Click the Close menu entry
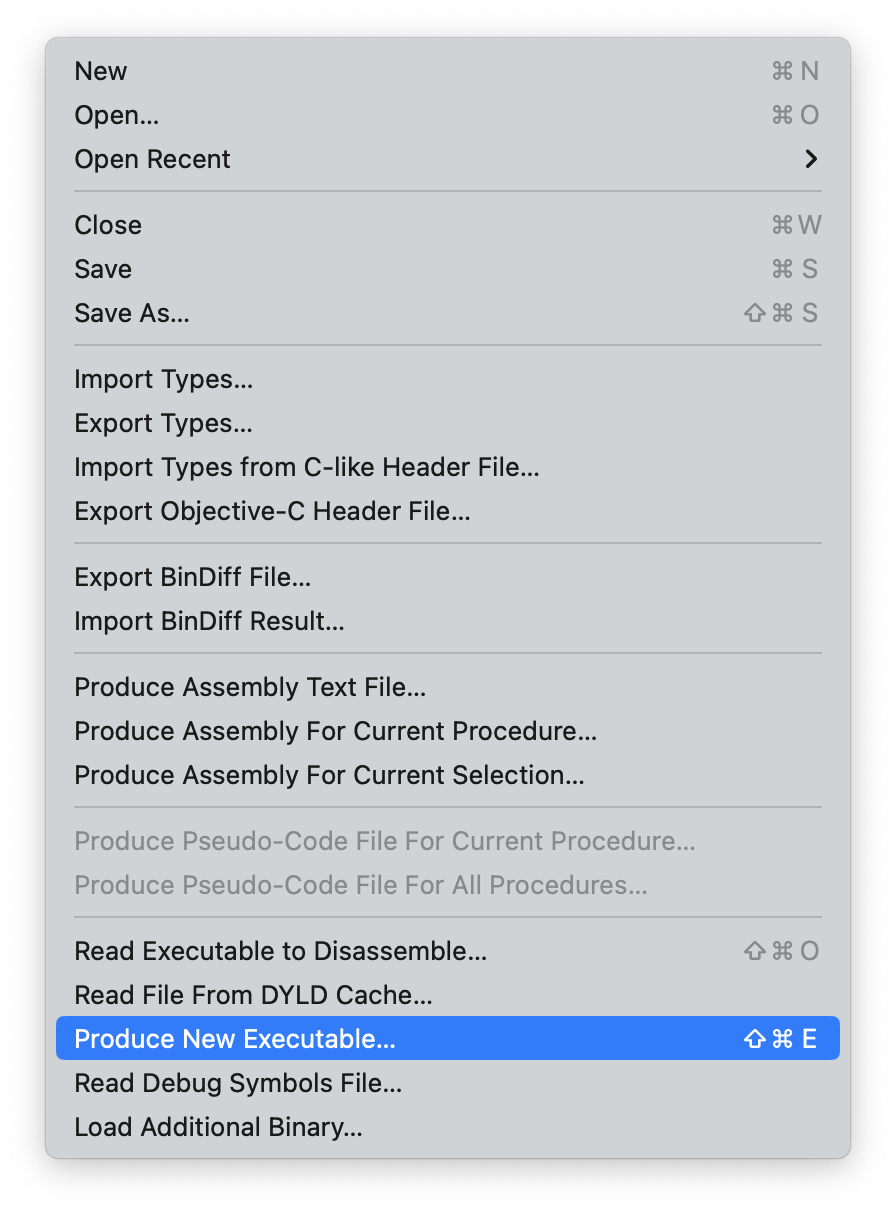 108,225
